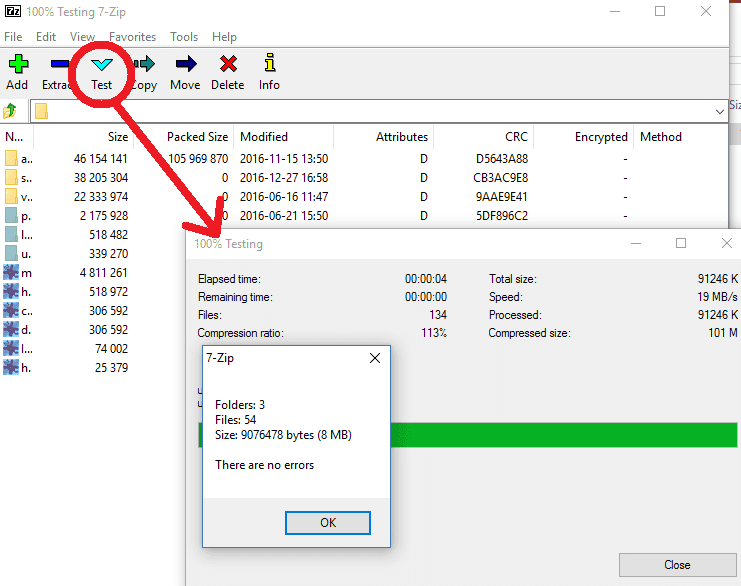The image size is (741, 586).
Task: Open the Info toolbar icon
Action: [x=270, y=62]
